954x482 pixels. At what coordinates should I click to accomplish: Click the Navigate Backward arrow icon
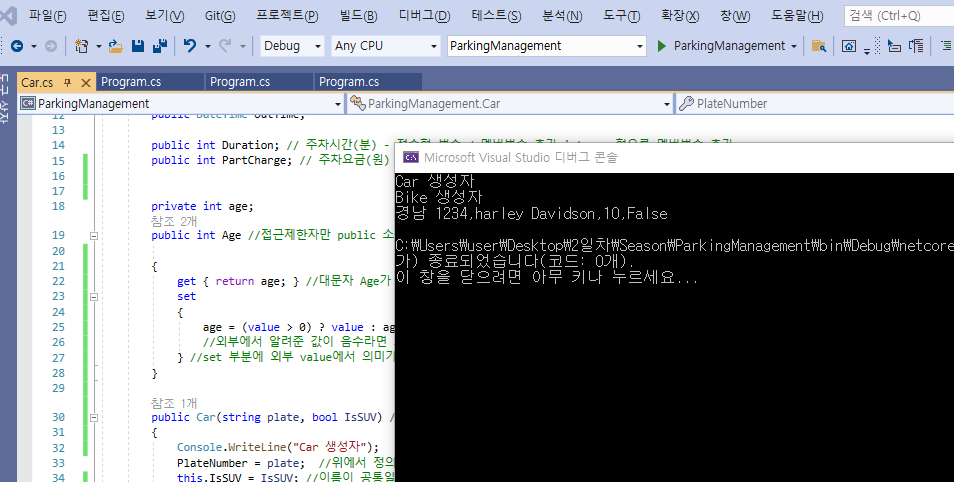17,46
